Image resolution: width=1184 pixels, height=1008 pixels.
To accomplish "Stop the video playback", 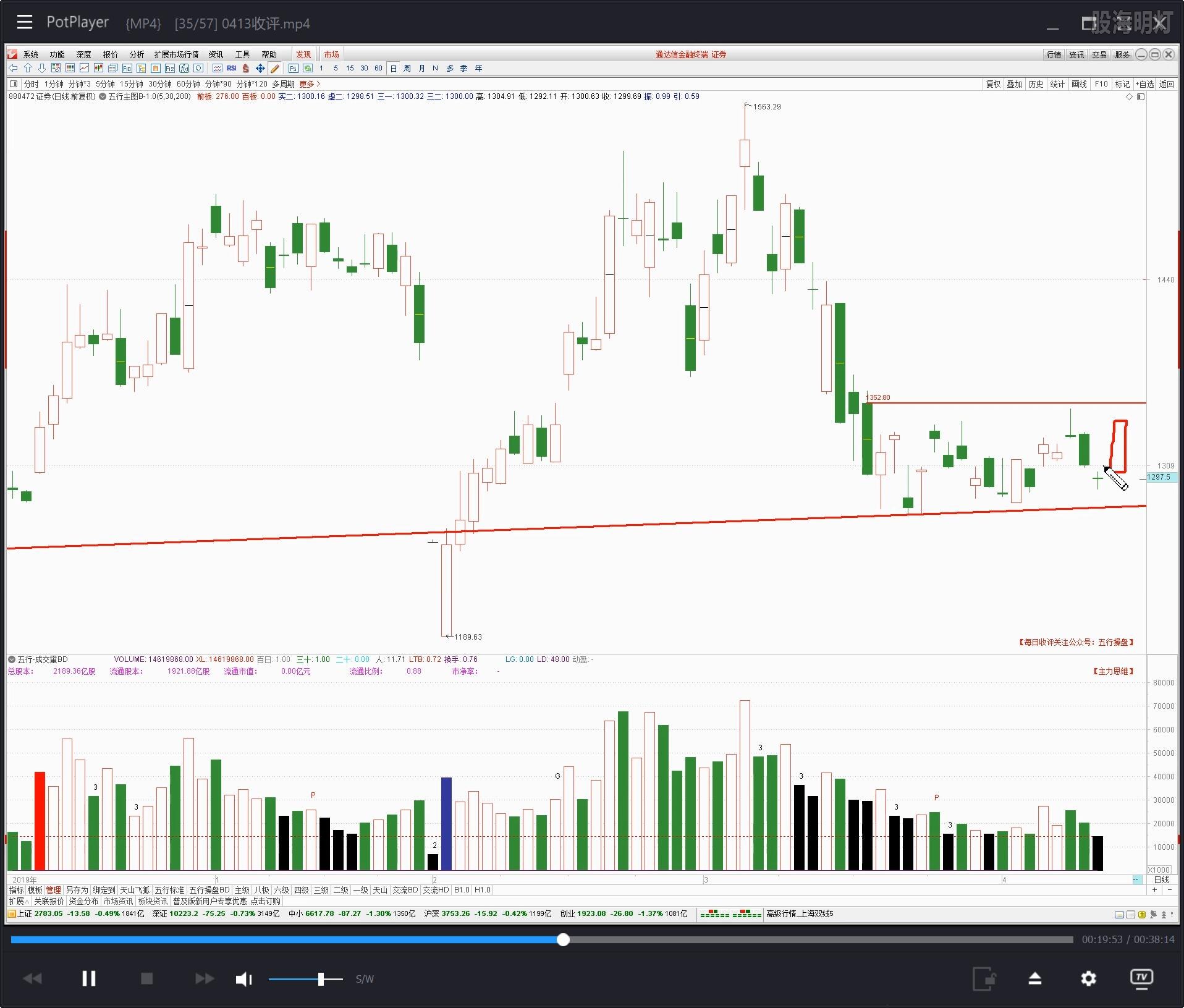I will pos(146,978).
